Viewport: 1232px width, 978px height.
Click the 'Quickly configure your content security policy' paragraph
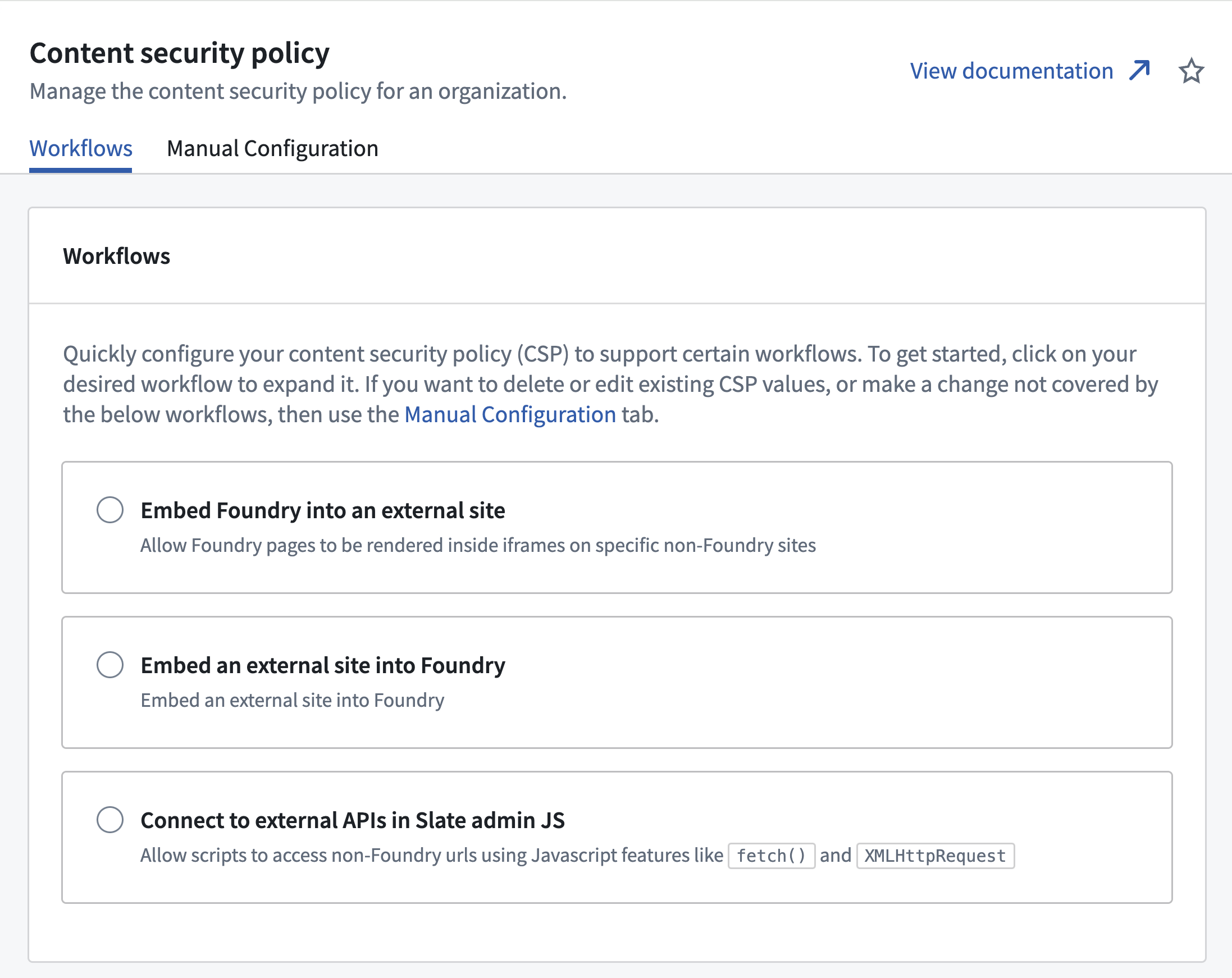coord(610,384)
